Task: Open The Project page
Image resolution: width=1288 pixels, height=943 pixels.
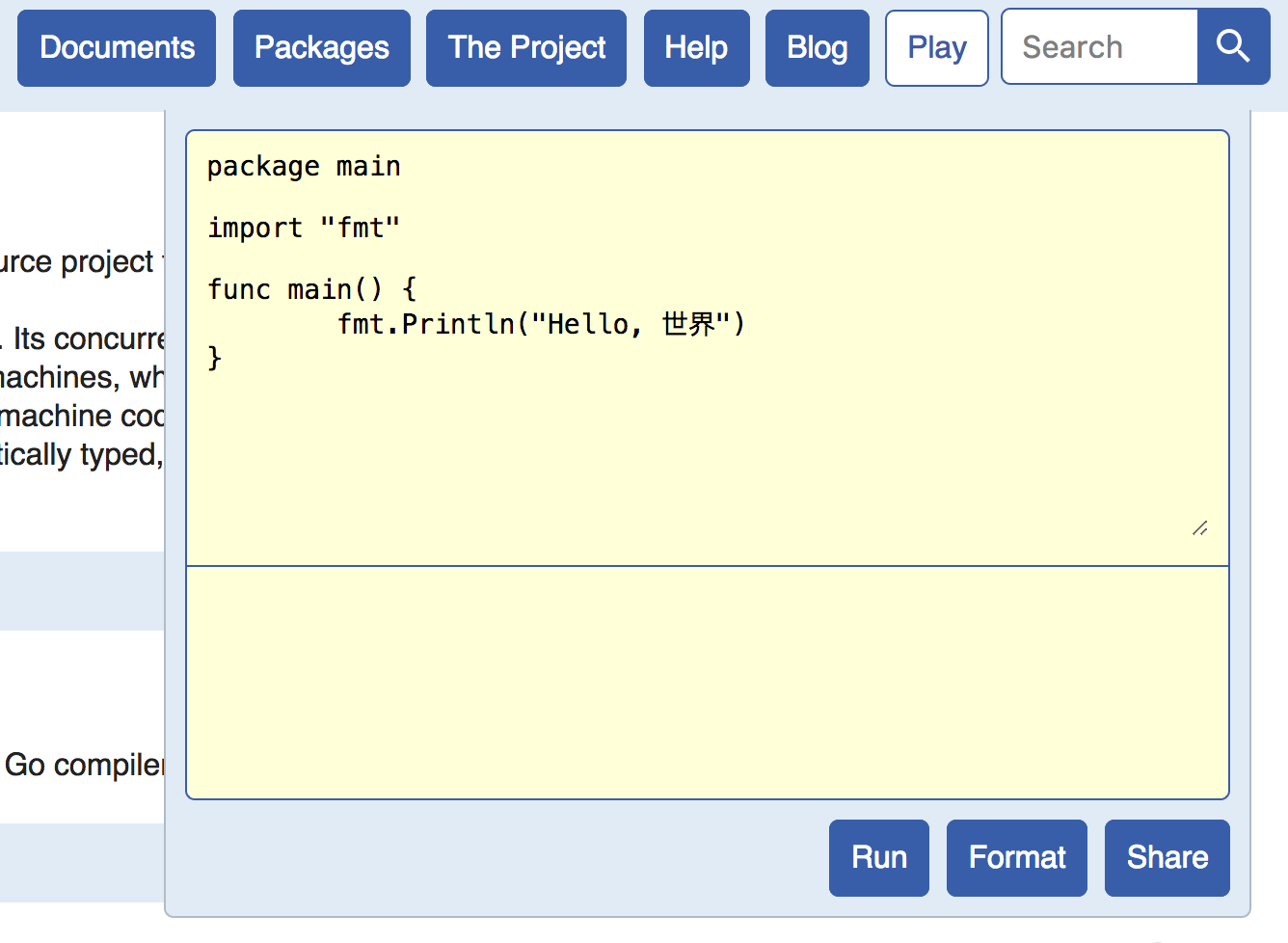Action: (x=526, y=48)
